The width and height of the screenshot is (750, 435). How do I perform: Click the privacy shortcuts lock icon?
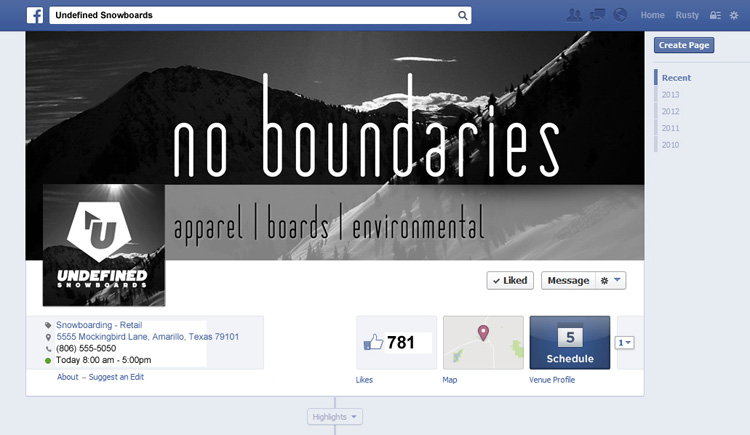point(715,15)
